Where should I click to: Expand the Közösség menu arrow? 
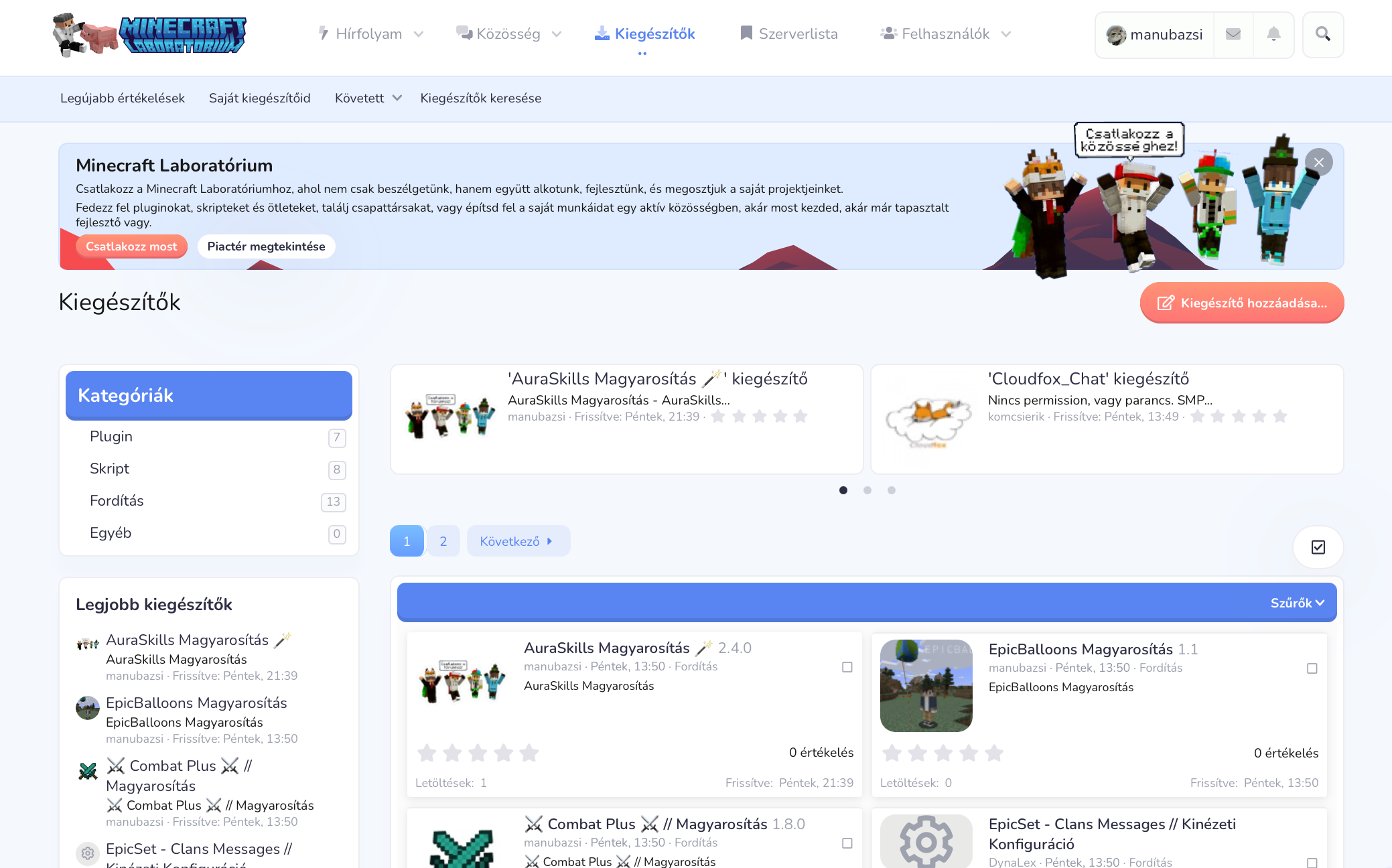tap(557, 34)
